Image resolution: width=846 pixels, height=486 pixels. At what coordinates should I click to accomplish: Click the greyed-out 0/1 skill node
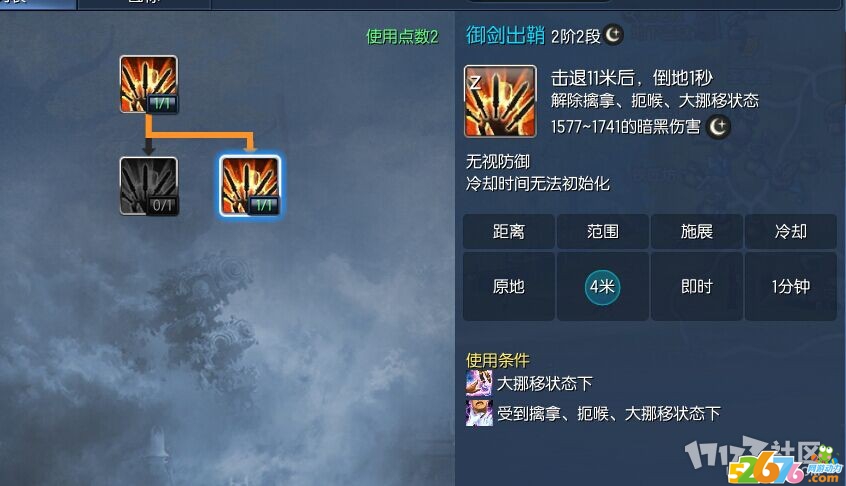148,186
